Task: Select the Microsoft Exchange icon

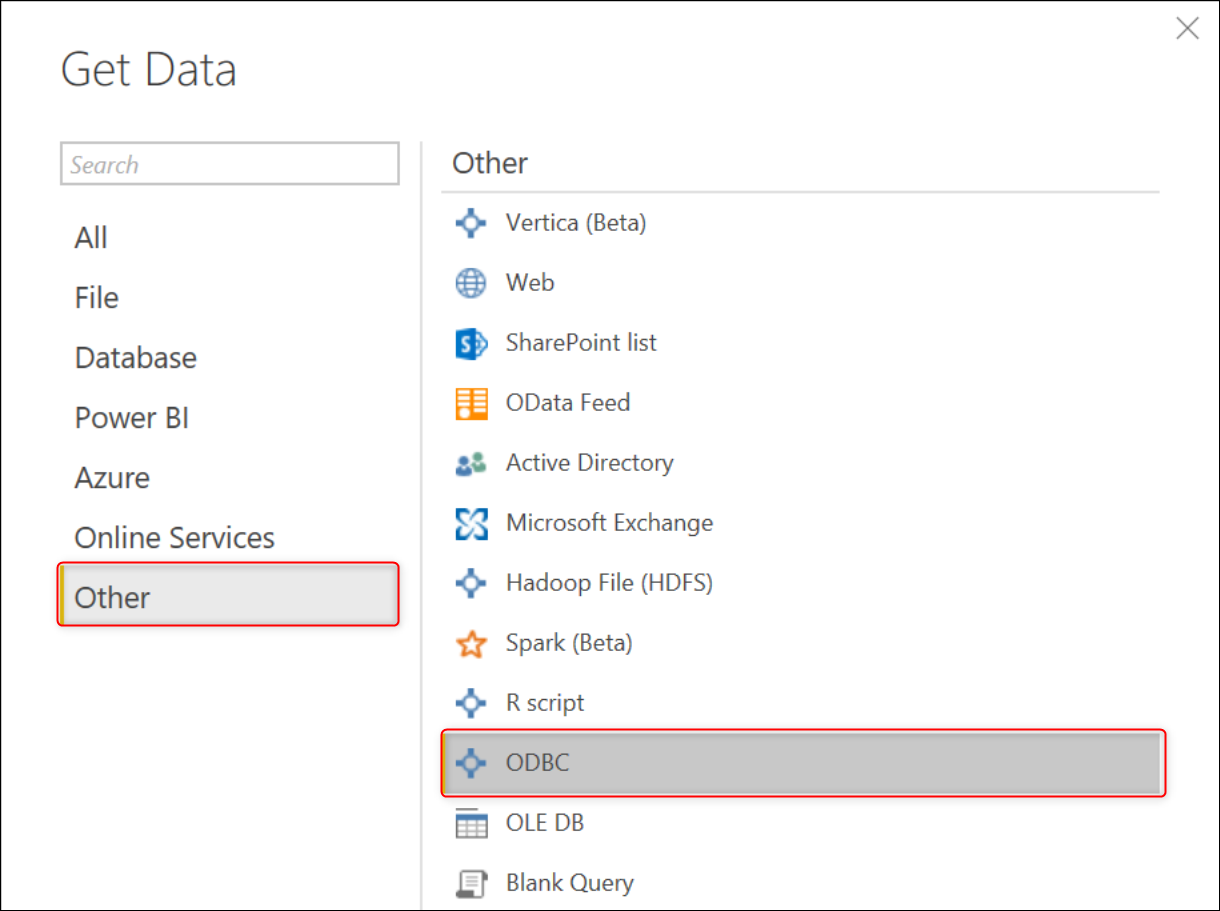Action: click(x=470, y=523)
